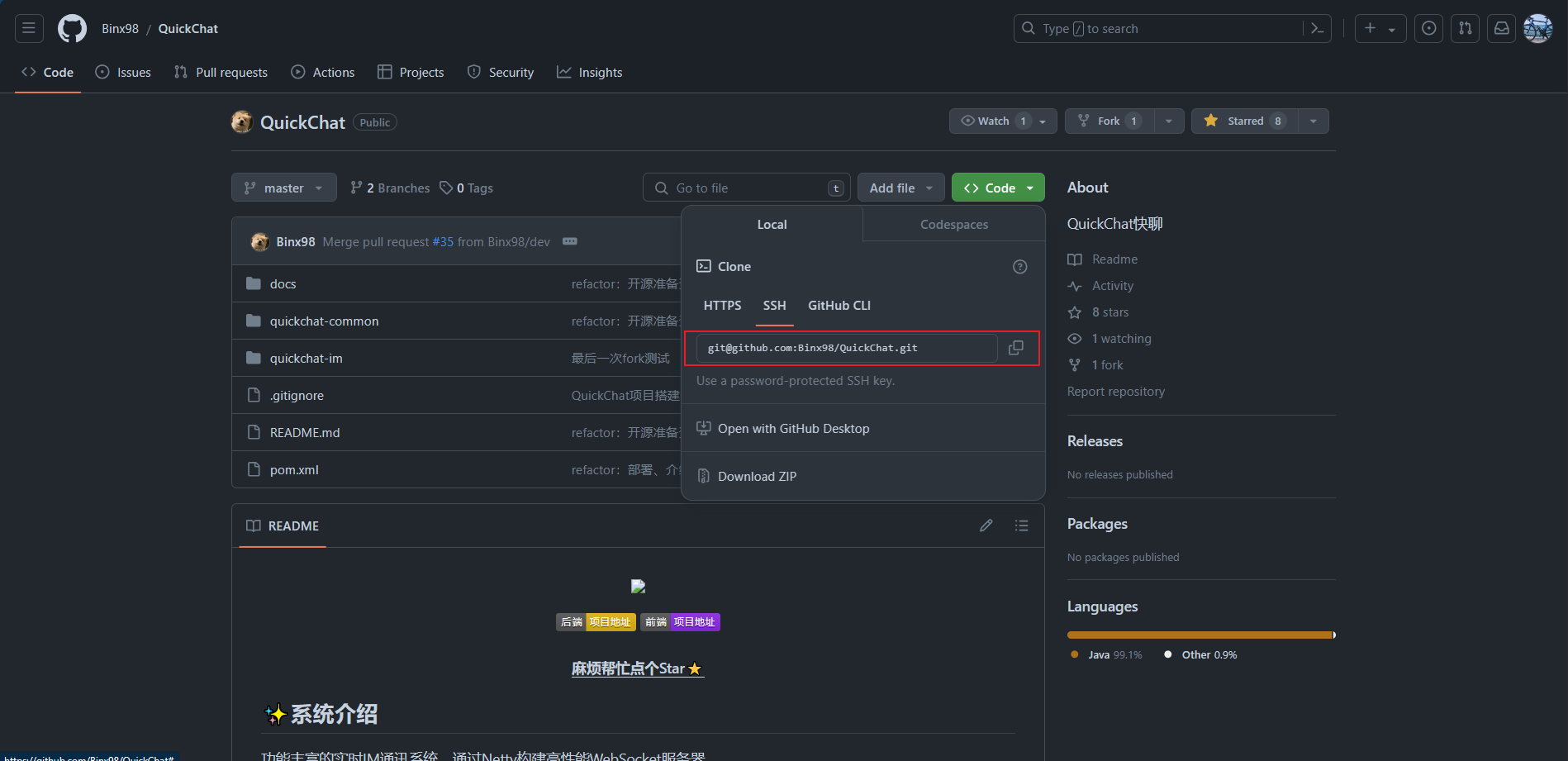Switch to the Issues tab
Screen dimensions: 1568x761
123,72
